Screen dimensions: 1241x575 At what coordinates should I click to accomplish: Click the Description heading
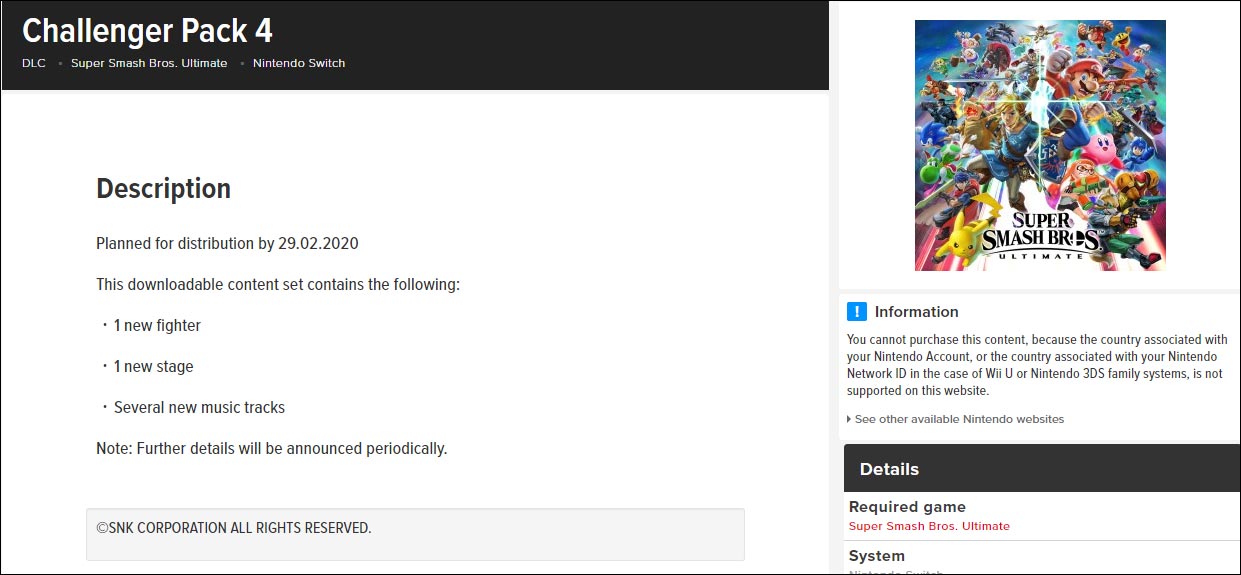(163, 188)
